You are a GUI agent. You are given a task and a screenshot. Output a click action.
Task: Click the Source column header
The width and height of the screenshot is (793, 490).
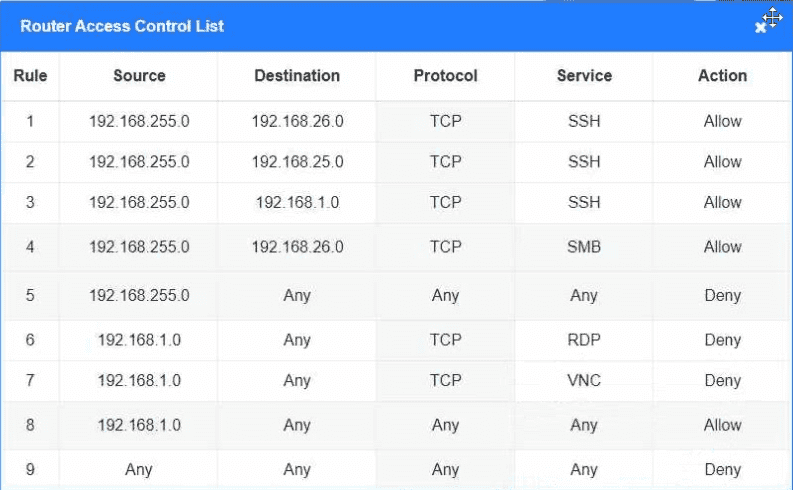click(x=139, y=76)
